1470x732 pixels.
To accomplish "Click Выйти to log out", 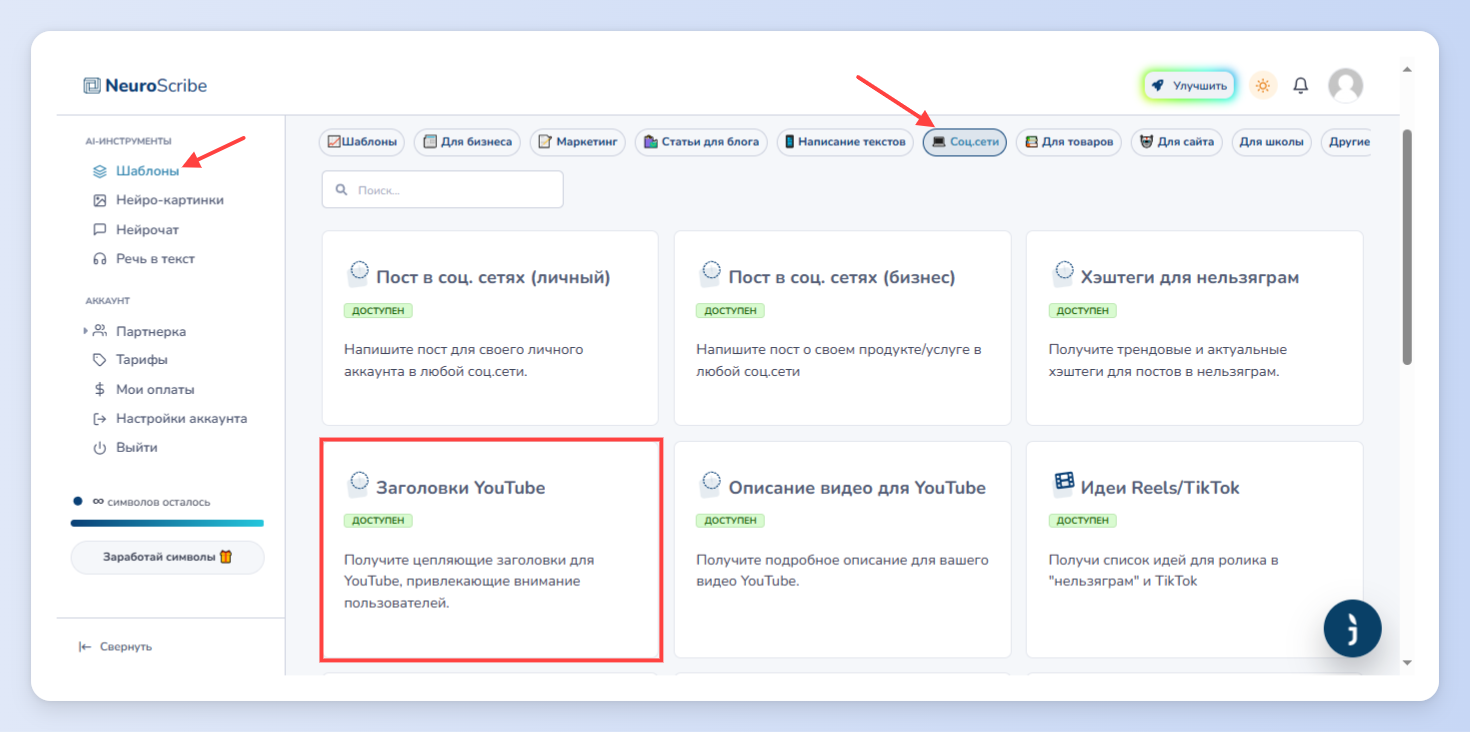I will tap(136, 447).
